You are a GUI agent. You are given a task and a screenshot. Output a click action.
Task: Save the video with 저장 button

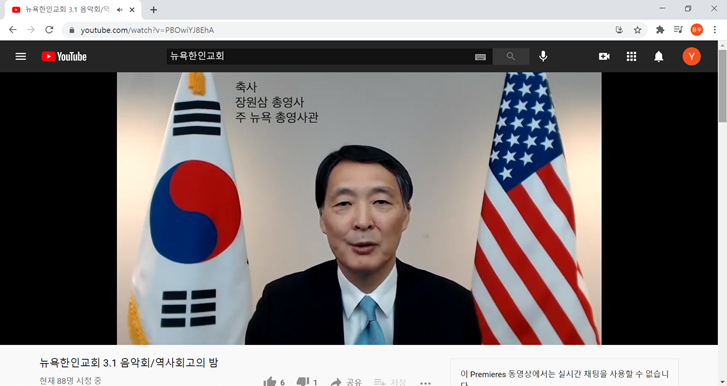[390, 382]
